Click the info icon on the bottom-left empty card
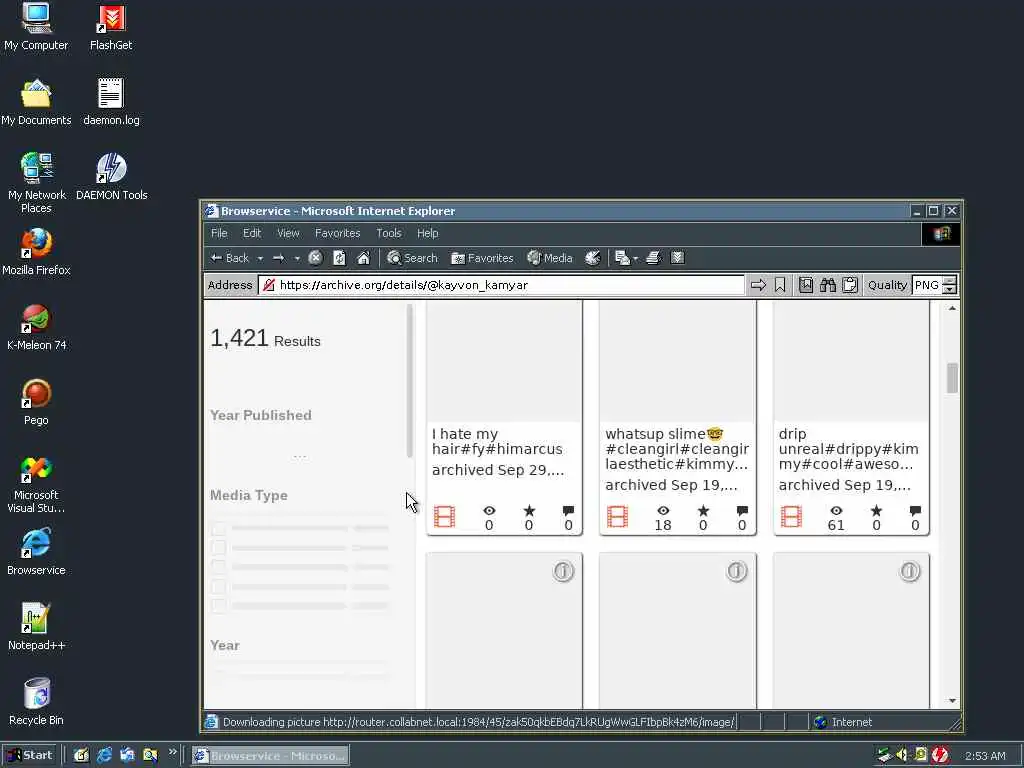The image size is (1024, 768). click(563, 571)
